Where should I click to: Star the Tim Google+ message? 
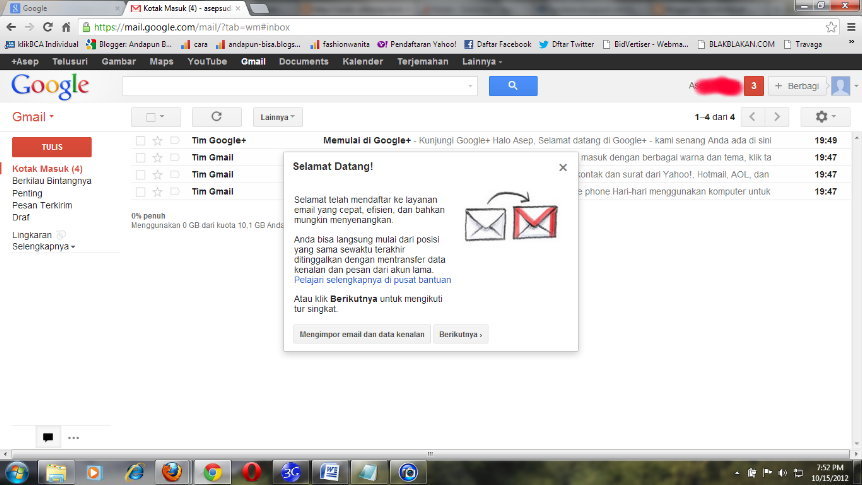point(157,141)
